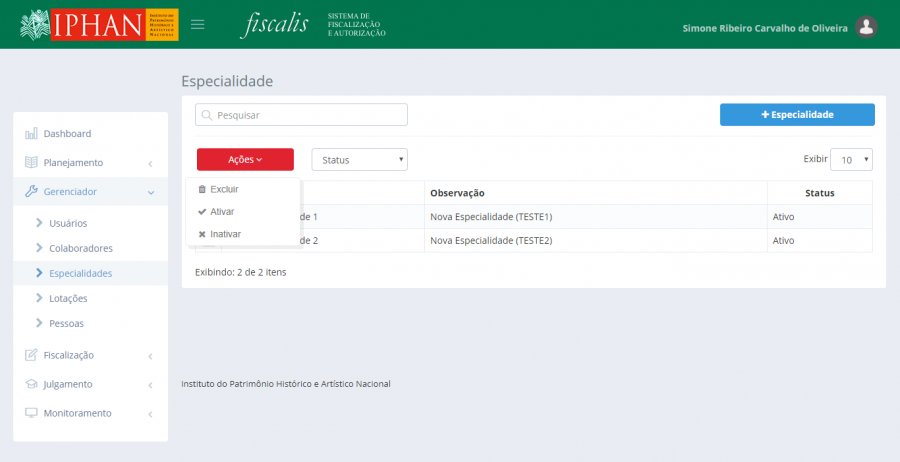Click the user avatar icon
Viewport: 900px width, 462px height.
click(x=867, y=28)
